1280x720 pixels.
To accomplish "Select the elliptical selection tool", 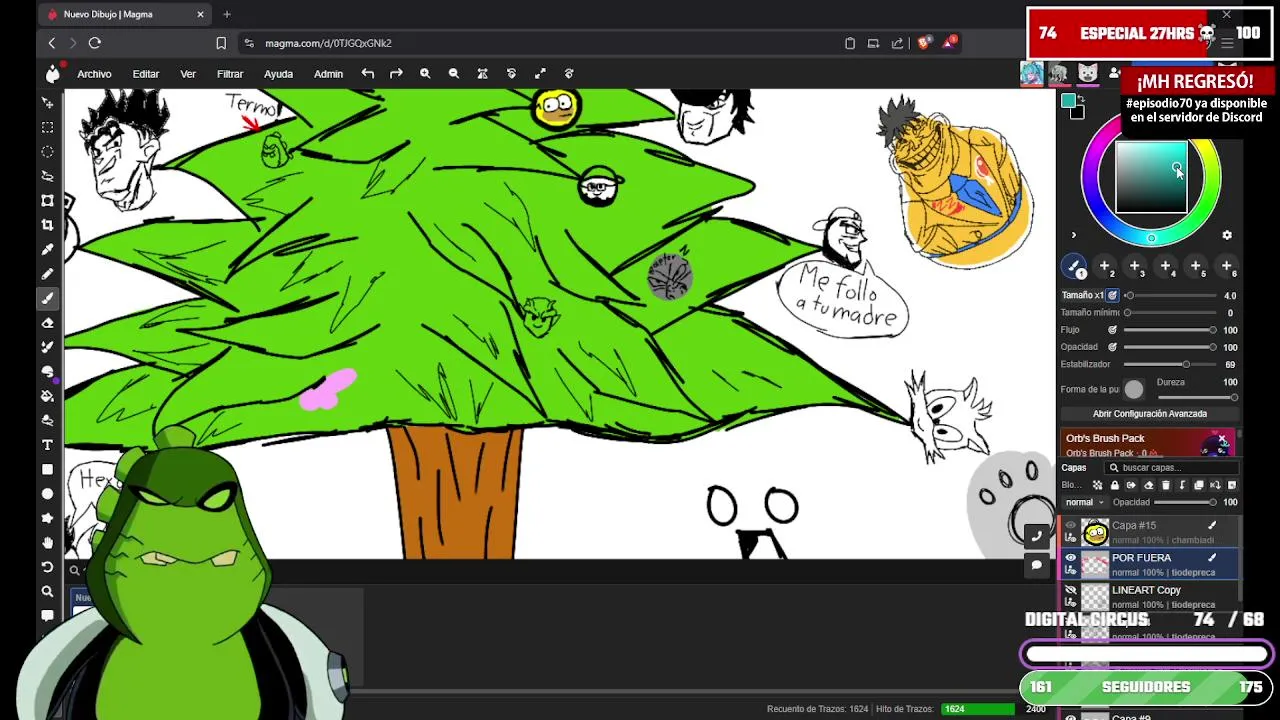I will 47,152.
